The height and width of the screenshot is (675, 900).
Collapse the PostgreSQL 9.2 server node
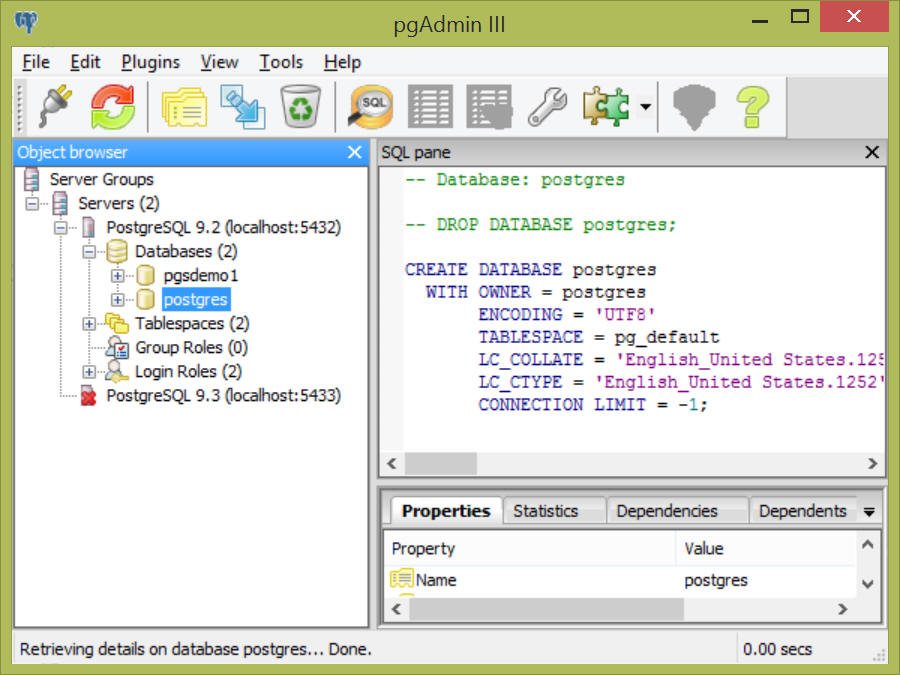(60, 227)
